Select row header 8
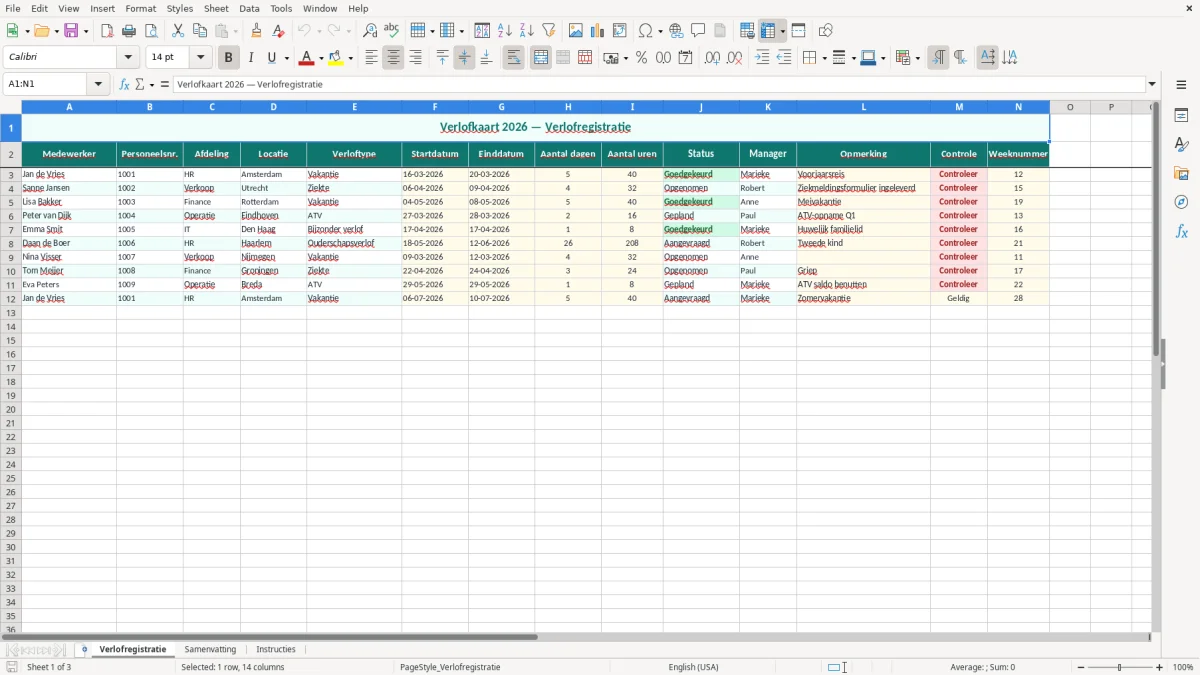This screenshot has height=675, width=1200. (11, 243)
